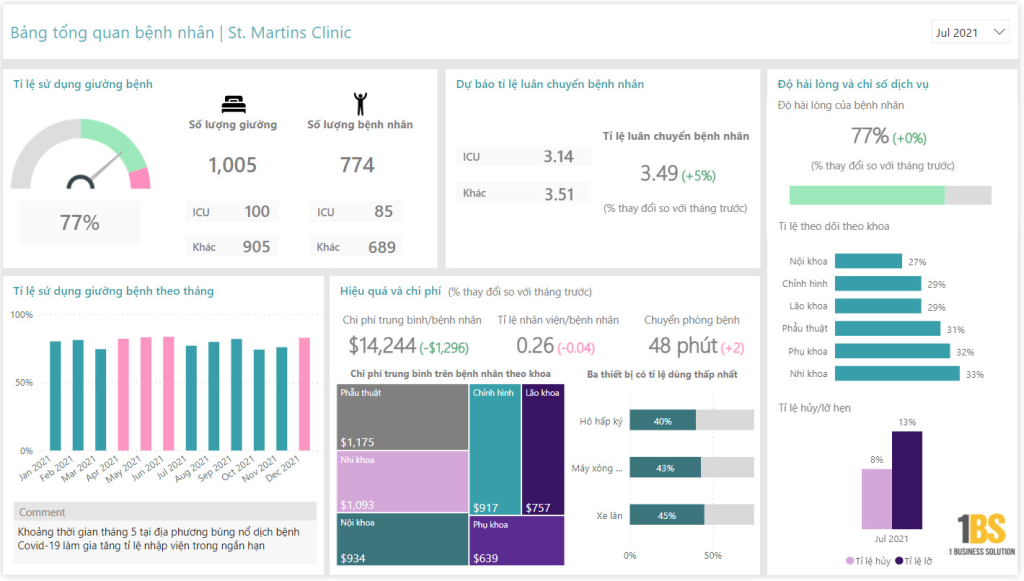Select the Xe lăn 45% usage bar
This screenshot has height=581, width=1024.
coord(666,514)
